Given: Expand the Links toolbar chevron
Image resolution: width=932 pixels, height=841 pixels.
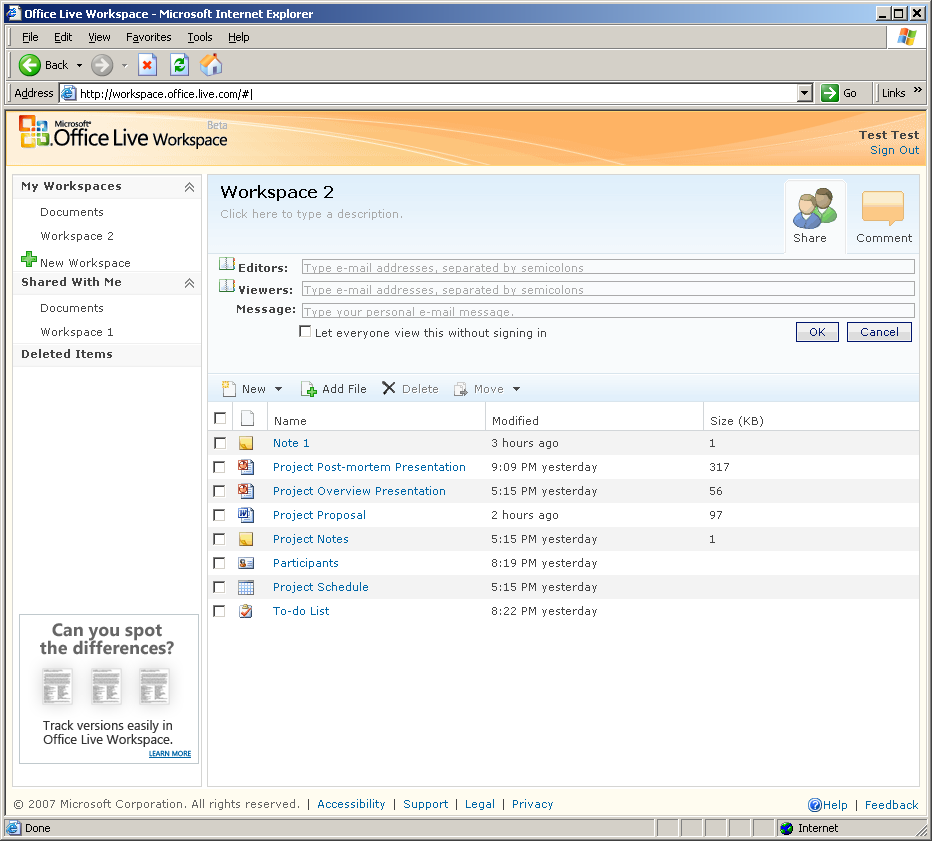Looking at the screenshot, I should (x=918, y=90).
